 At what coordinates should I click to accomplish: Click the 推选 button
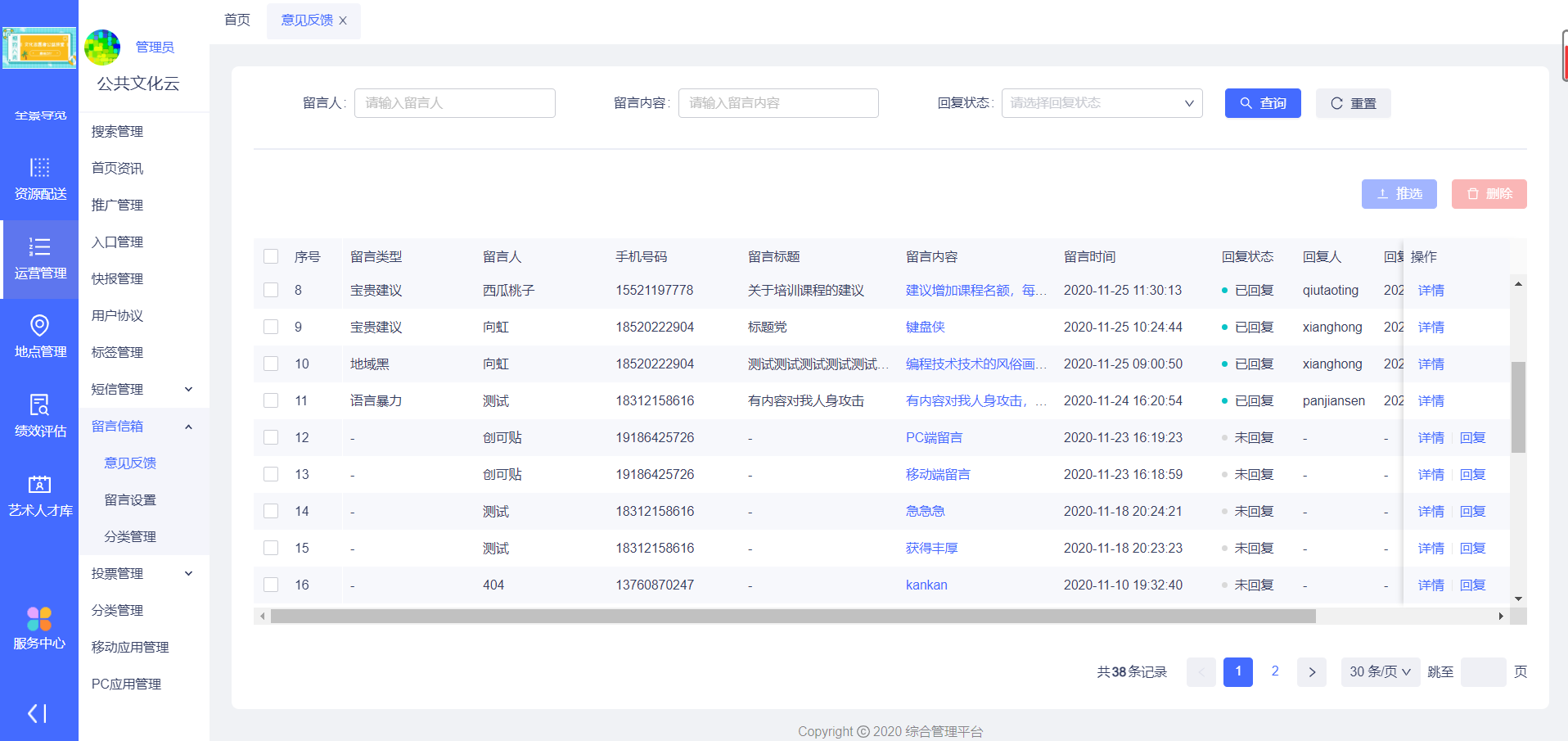(1399, 194)
